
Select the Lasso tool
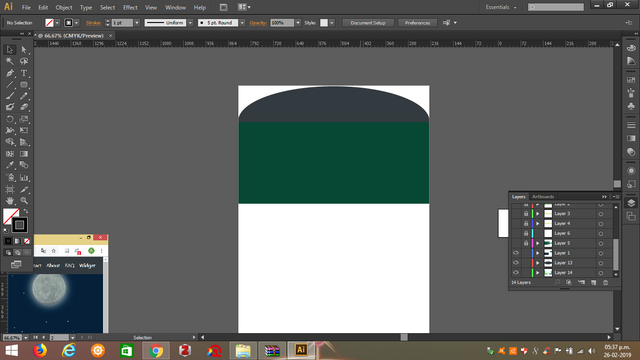[24, 61]
